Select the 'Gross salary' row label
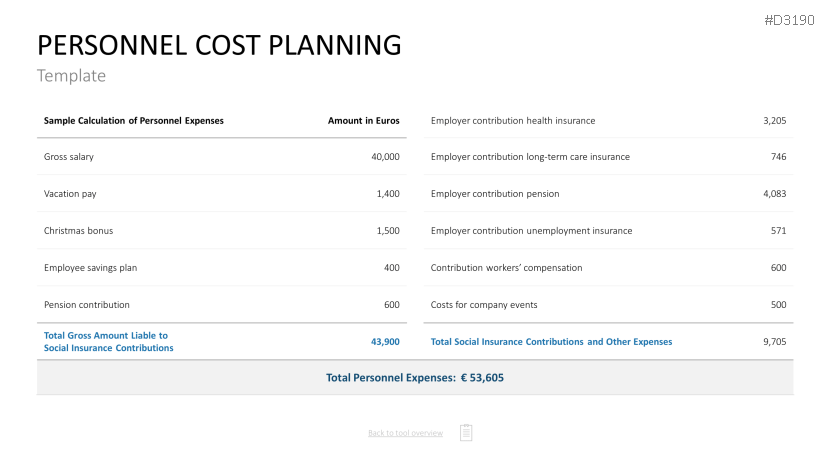The image size is (829, 466). [x=69, y=157]
